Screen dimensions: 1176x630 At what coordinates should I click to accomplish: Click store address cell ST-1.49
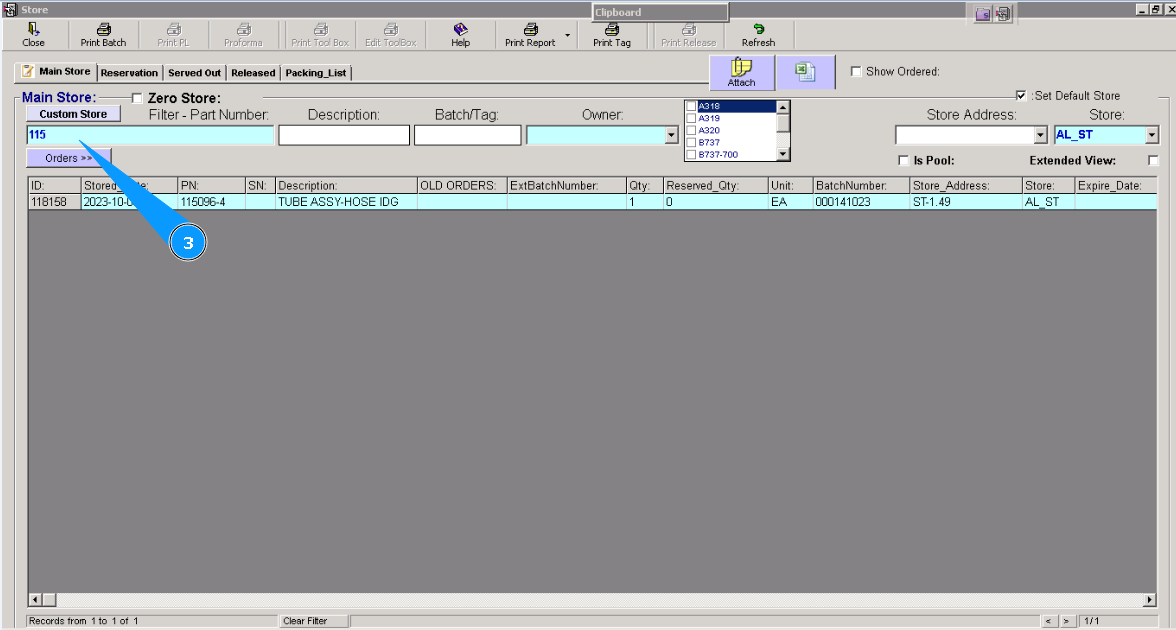(x=966, y=202)
